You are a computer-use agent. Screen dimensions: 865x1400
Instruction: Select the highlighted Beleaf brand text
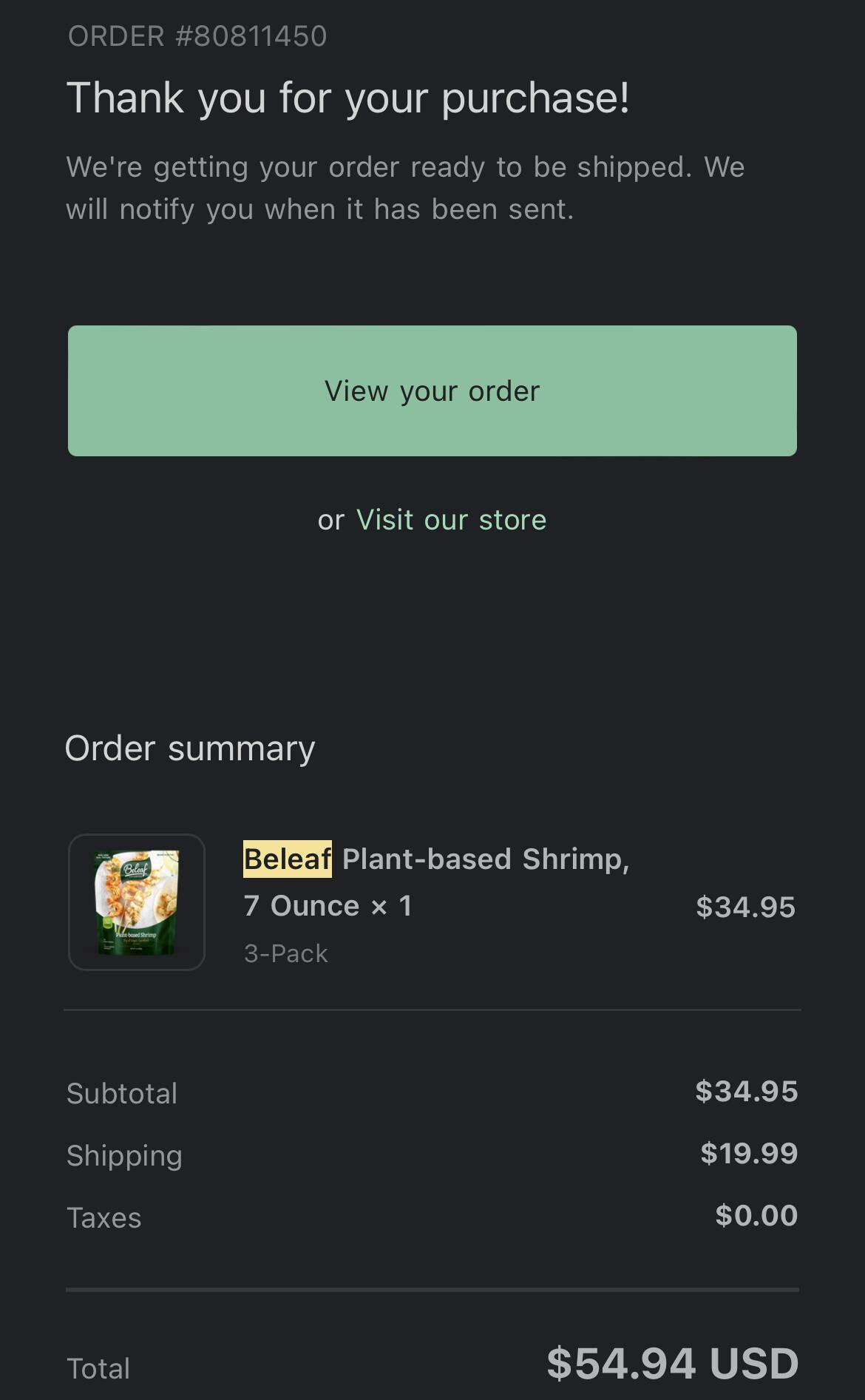[x=287, y=858]
